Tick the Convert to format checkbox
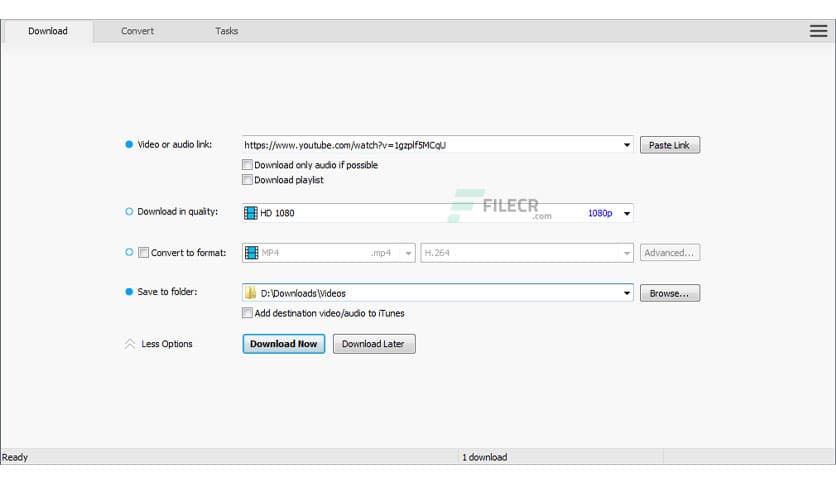 coord(143,253)
